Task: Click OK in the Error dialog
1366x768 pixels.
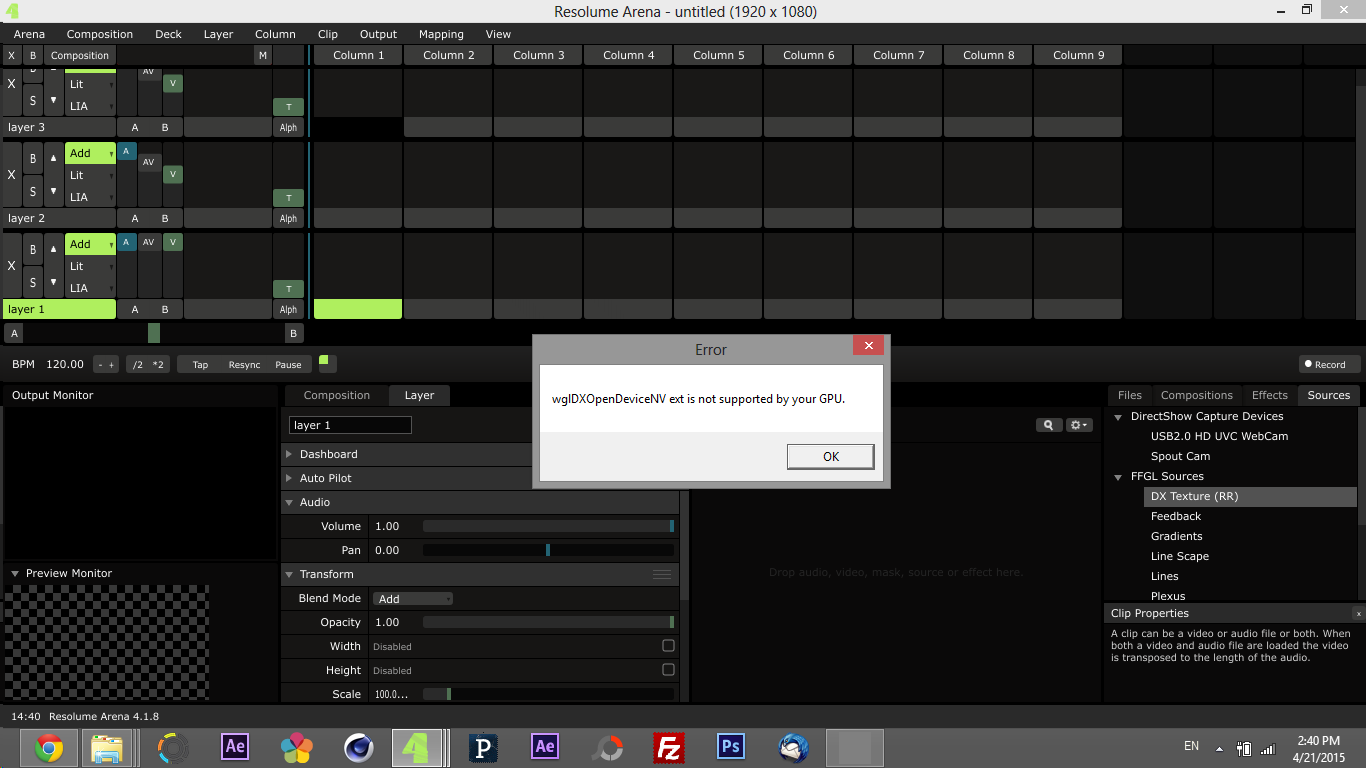Action: pyautogui.click(x=830, y=456)
